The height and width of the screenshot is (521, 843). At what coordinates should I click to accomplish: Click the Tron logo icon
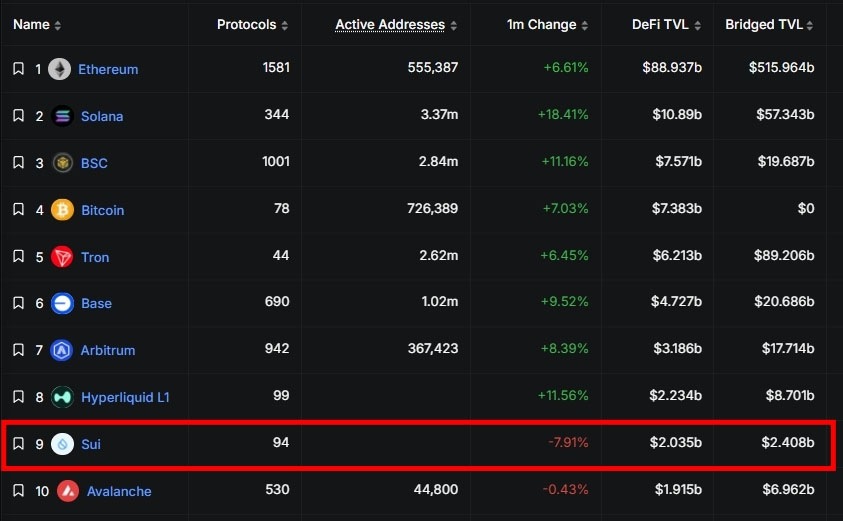62,256
